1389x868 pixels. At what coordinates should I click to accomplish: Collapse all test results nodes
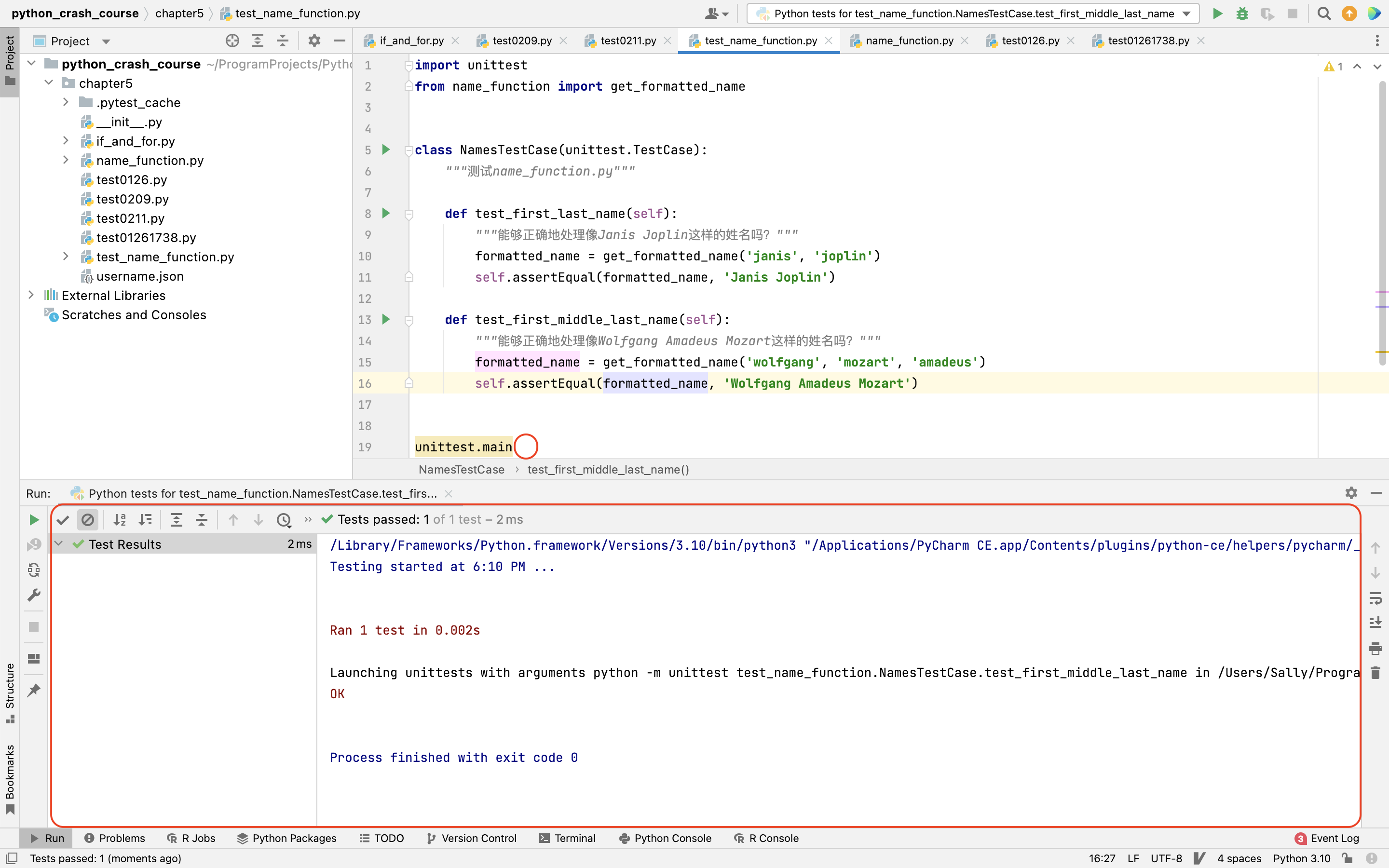pos(202,520)
